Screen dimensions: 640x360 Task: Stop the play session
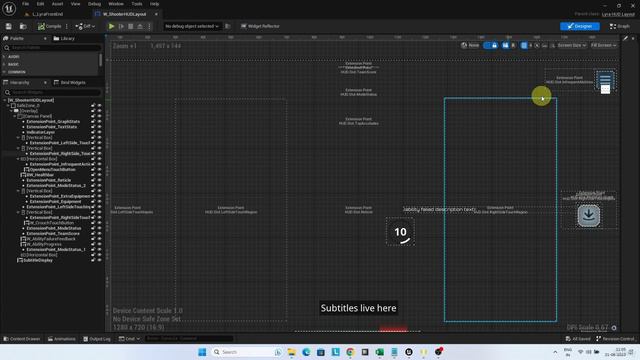point(131,26)
